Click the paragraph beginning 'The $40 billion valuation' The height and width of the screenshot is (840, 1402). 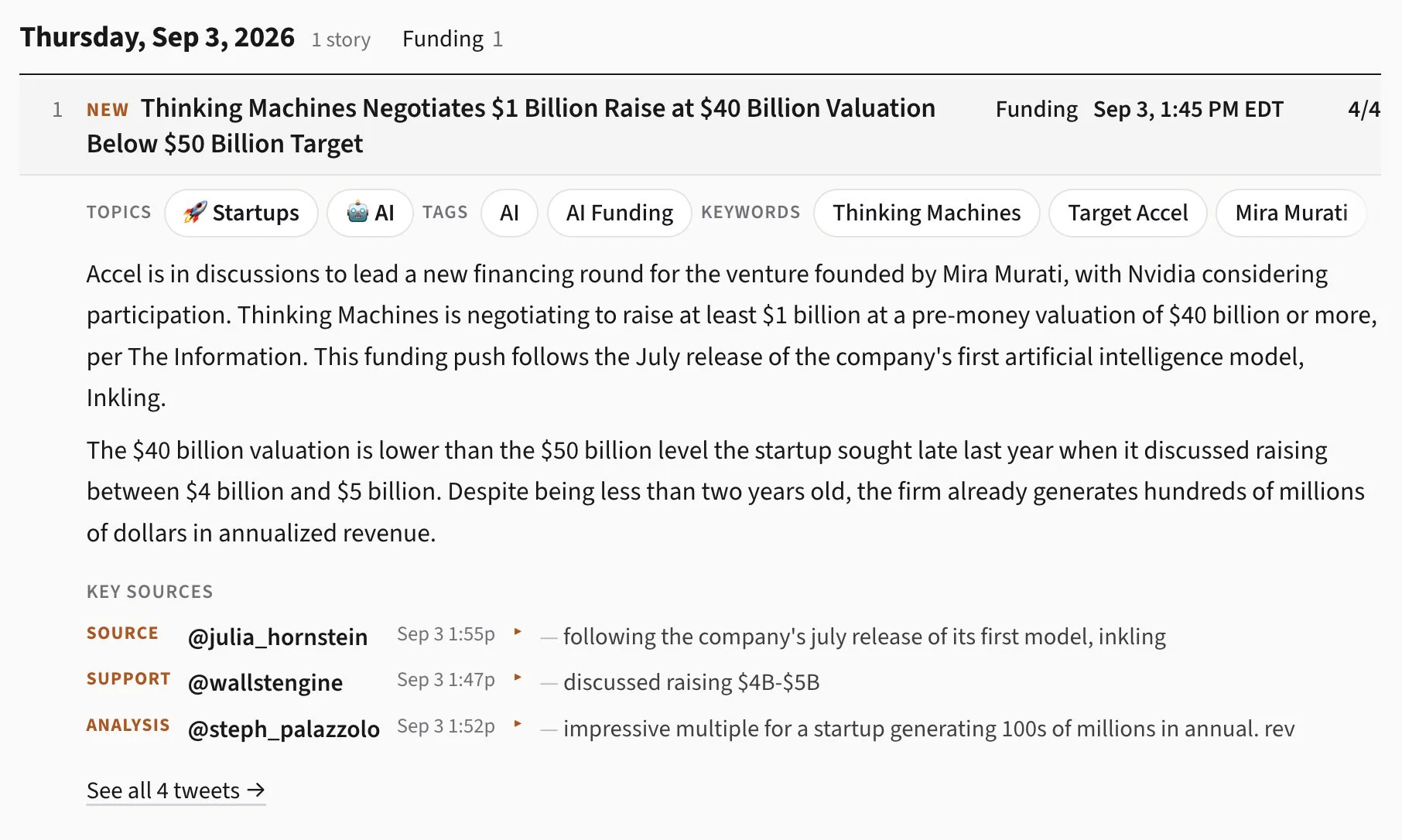click(725, 492)
